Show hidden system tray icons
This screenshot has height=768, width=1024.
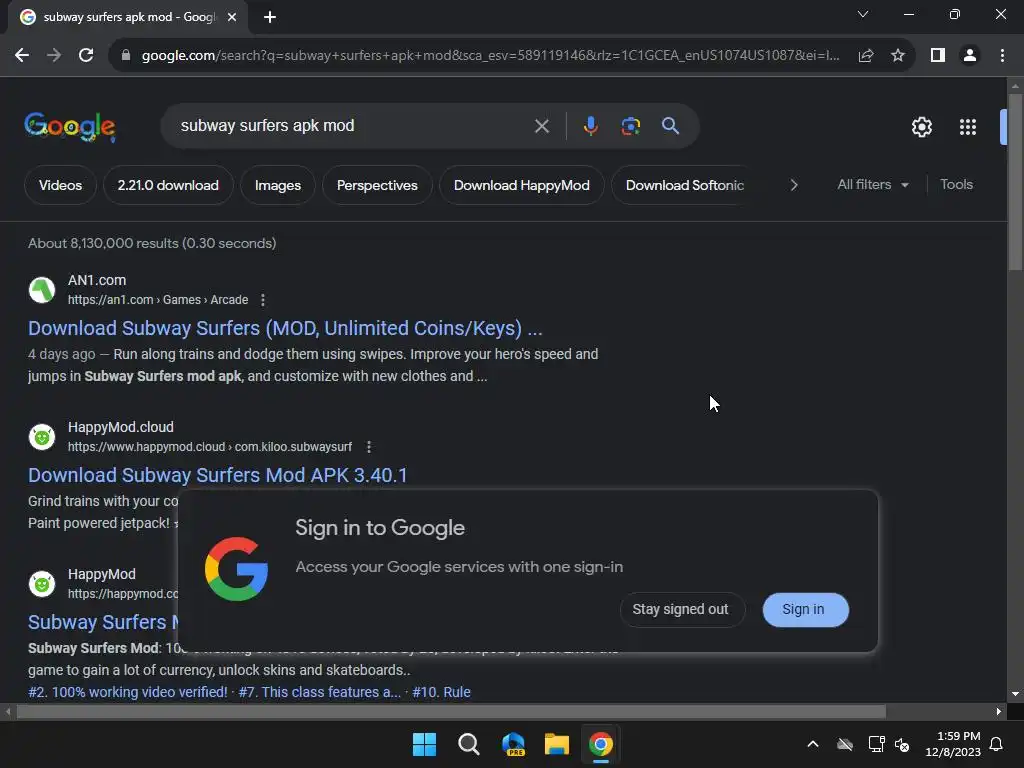(813, 744)
